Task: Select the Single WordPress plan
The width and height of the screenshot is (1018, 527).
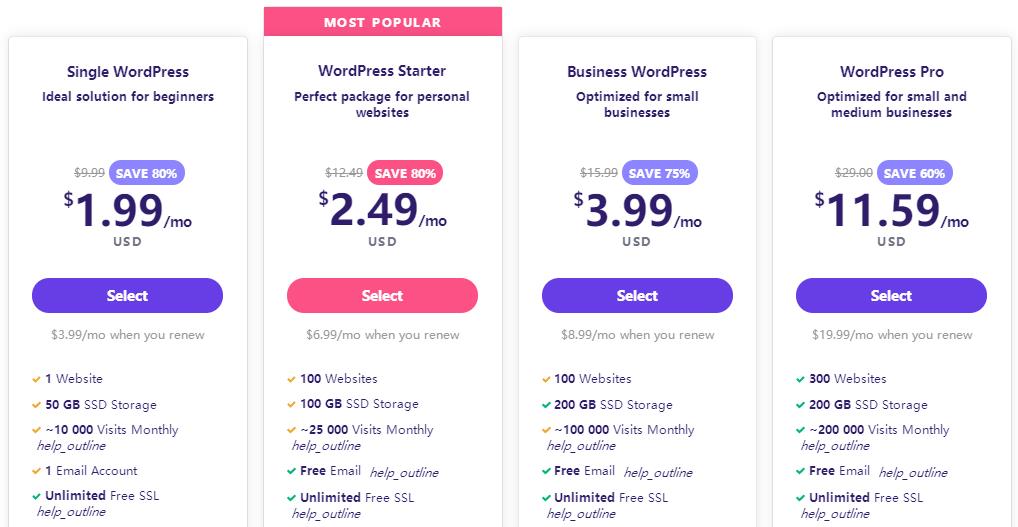Action: pyautogui.click(x=127, y=296)
